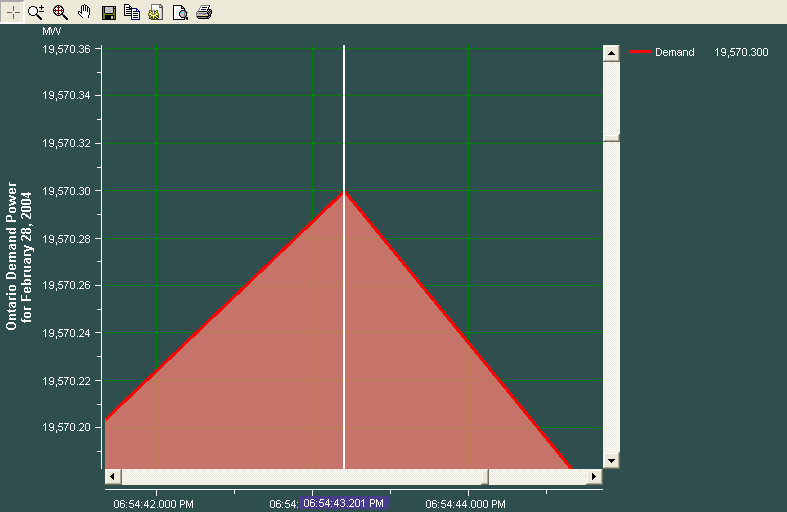The height and width of the screenshot is (512, 787).
Task: Click the highlighted 06:54:43.201 PM cursor time label
Action: click(x=343, y=503)
